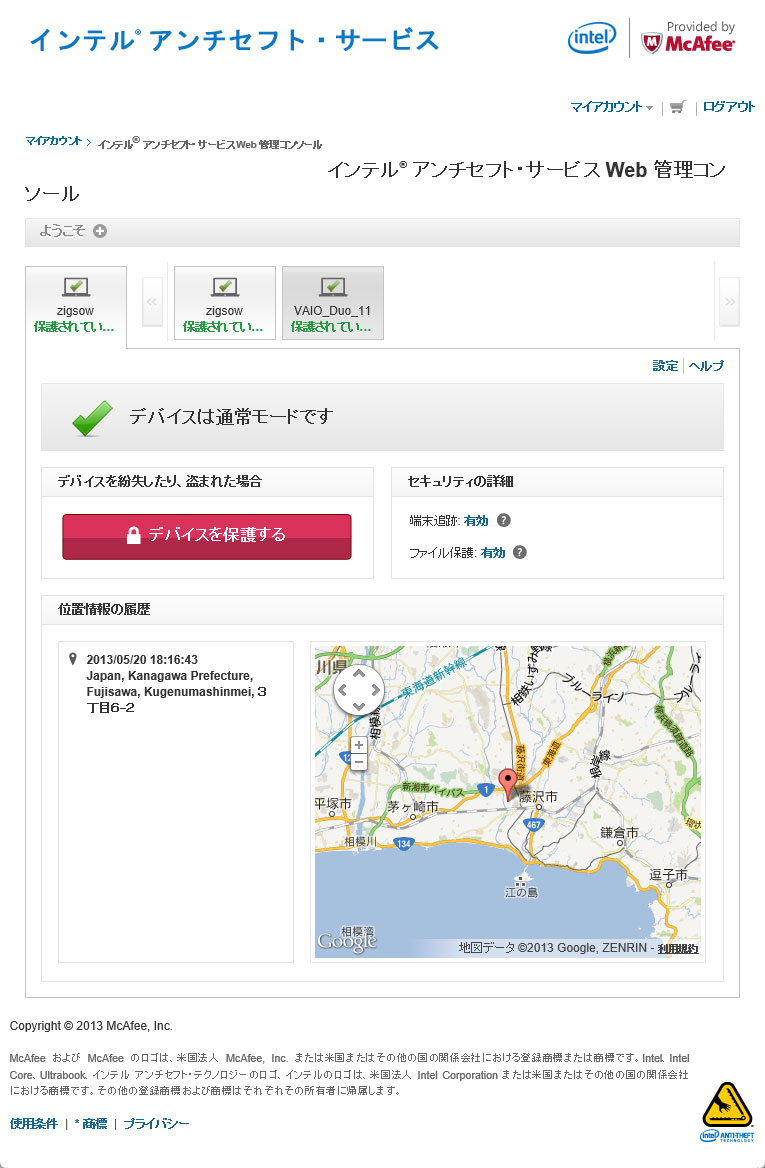Click the location pin icon in history list
Viewport: 765px width, 1168px height.
pyautogui.click(x=72, y=659)
